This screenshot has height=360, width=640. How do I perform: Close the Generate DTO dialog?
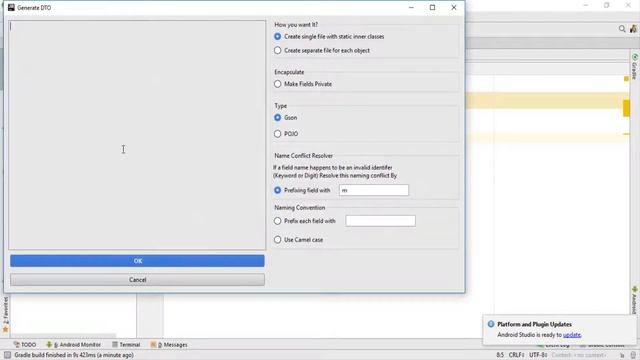[x=453, y=7]
